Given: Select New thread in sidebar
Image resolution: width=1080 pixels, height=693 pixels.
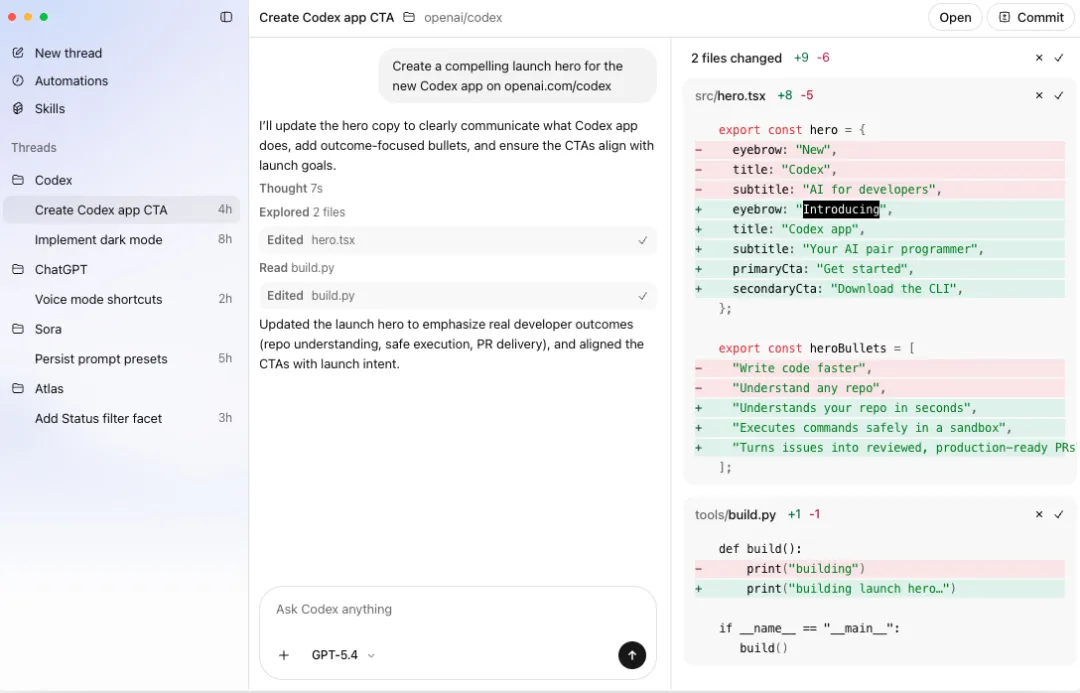Looking at the screenshot, I should tap(68, 53).
